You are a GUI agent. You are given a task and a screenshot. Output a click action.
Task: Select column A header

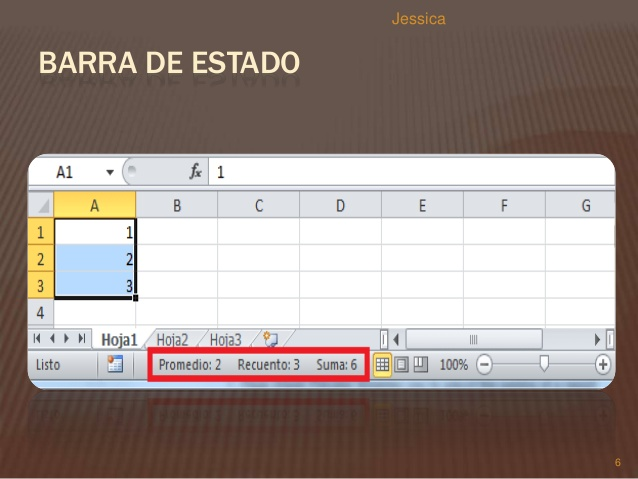[x=94, y=206]
